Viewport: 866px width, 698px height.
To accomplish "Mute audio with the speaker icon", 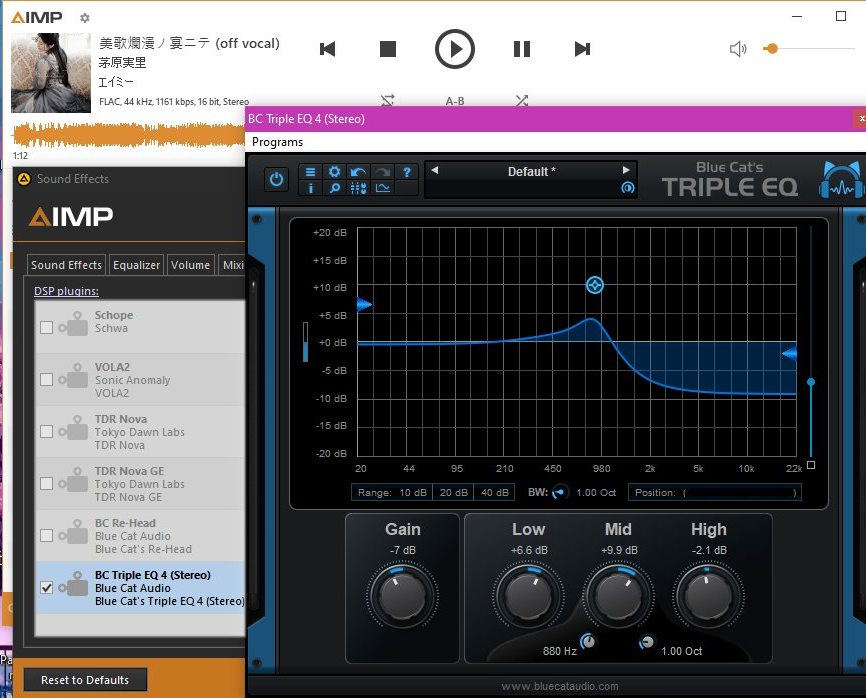I will (738, 49).
